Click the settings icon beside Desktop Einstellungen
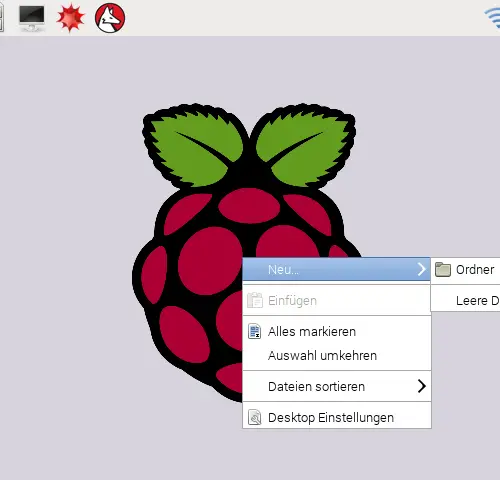Image resolution: width=500 pixels, height=480 pixels. tap(255, 417)
